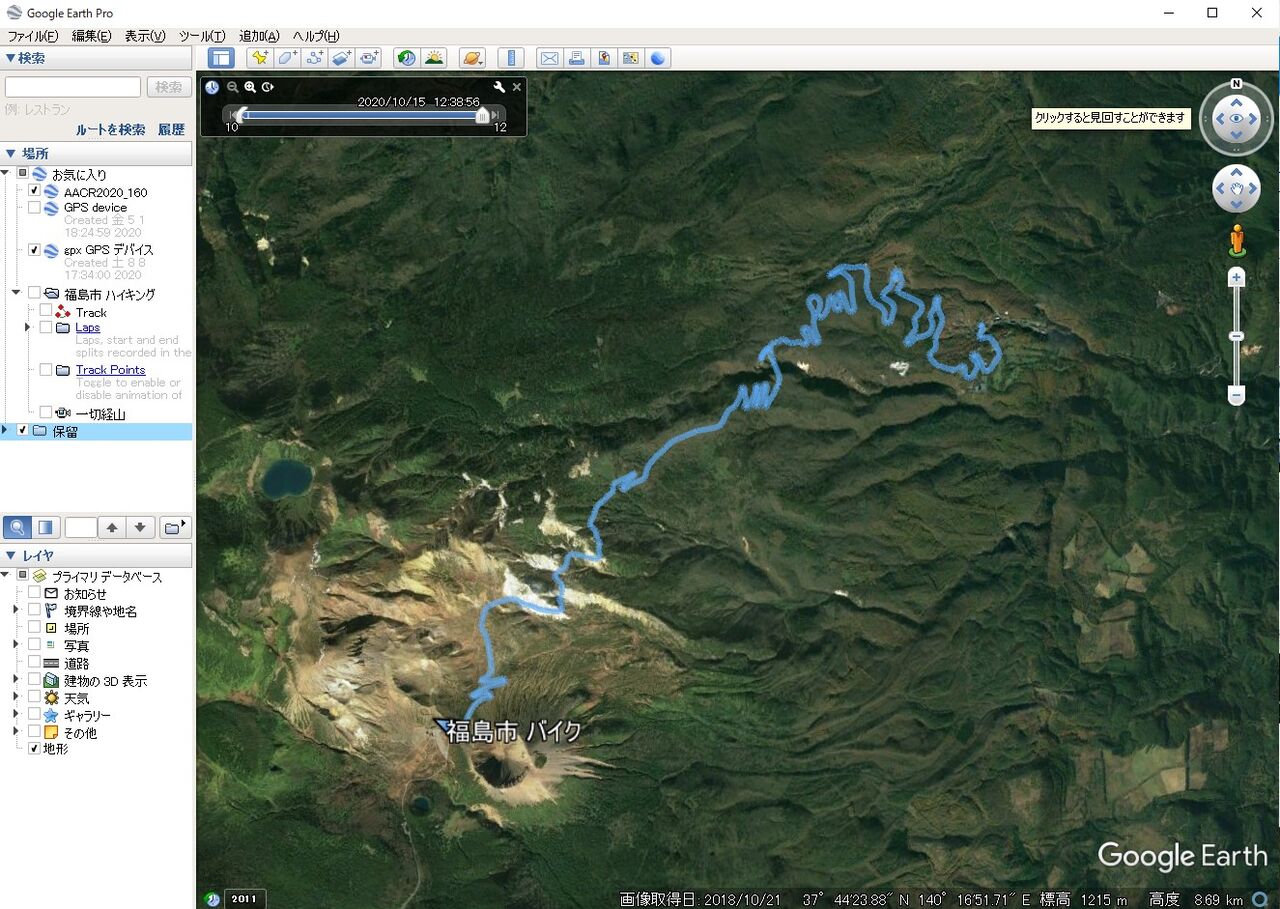Collapse the 検索 panel header
This screenshot has height=909, width=1280.
tap(96, 58)
